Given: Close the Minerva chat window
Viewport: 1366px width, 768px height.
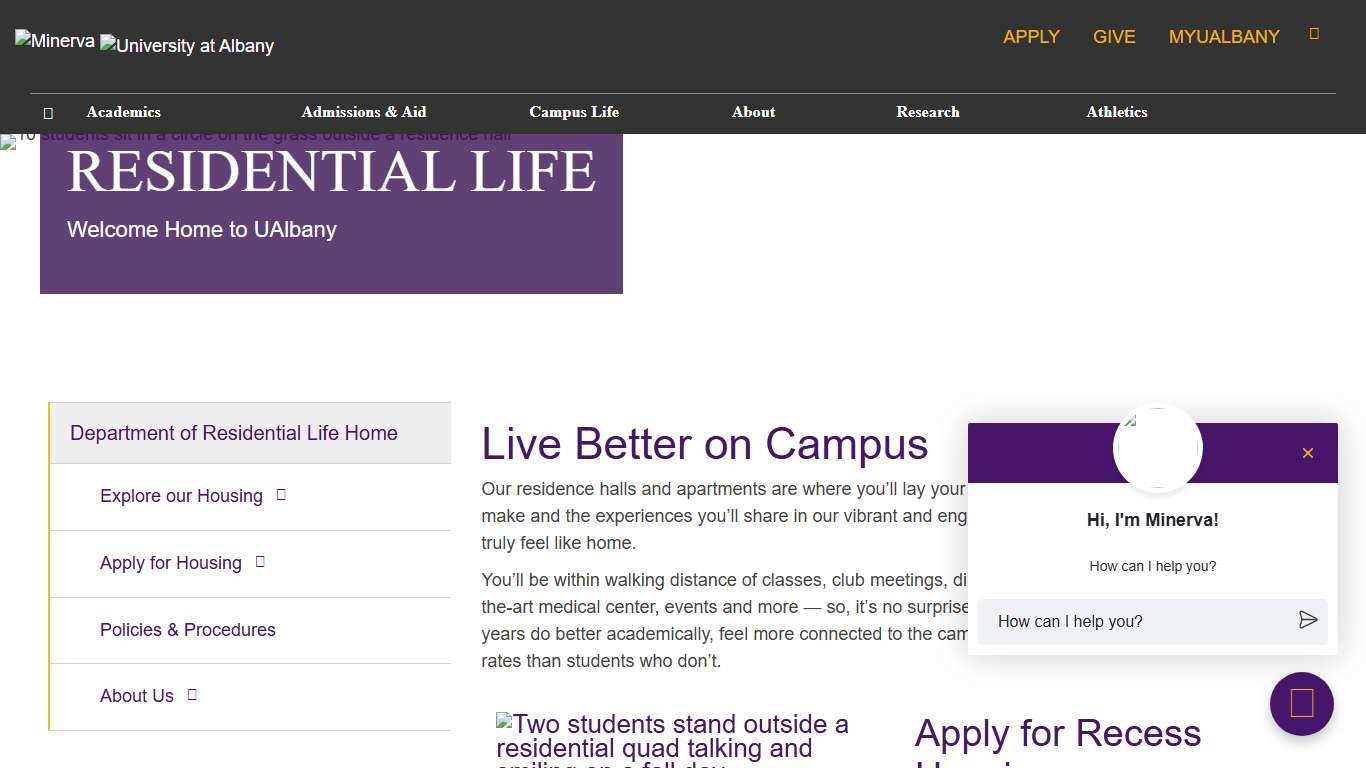Looking at the screenshot, I should pos(1307,452).
